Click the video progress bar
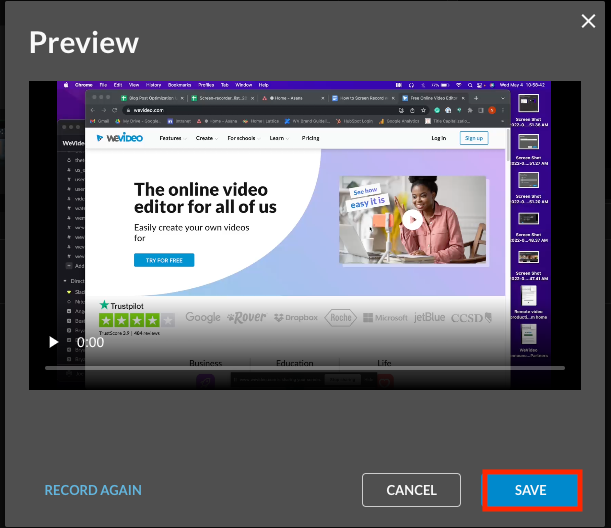611x528 pixels. (x=305, y=368)
